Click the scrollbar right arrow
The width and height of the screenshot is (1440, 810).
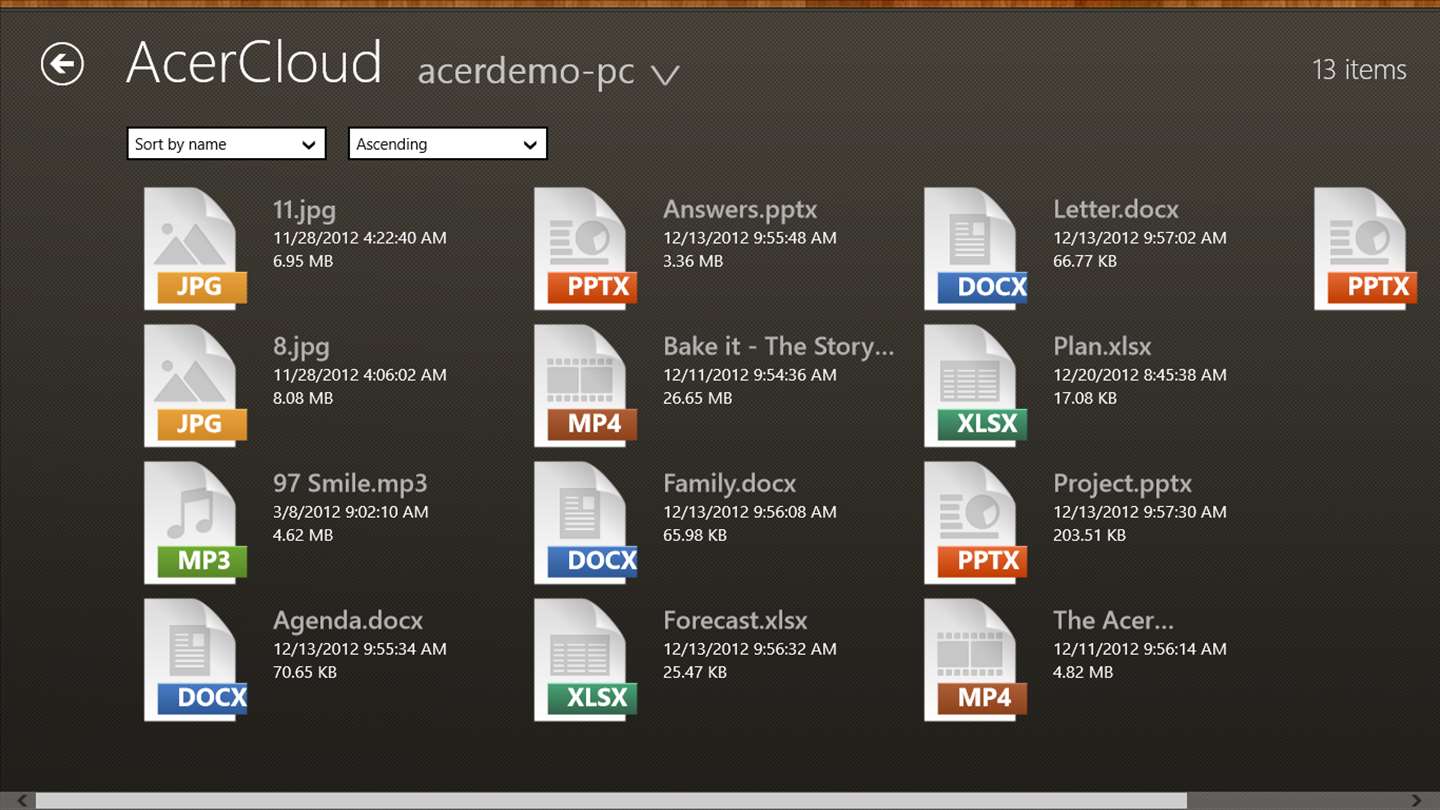click(x=1417, y=801)
